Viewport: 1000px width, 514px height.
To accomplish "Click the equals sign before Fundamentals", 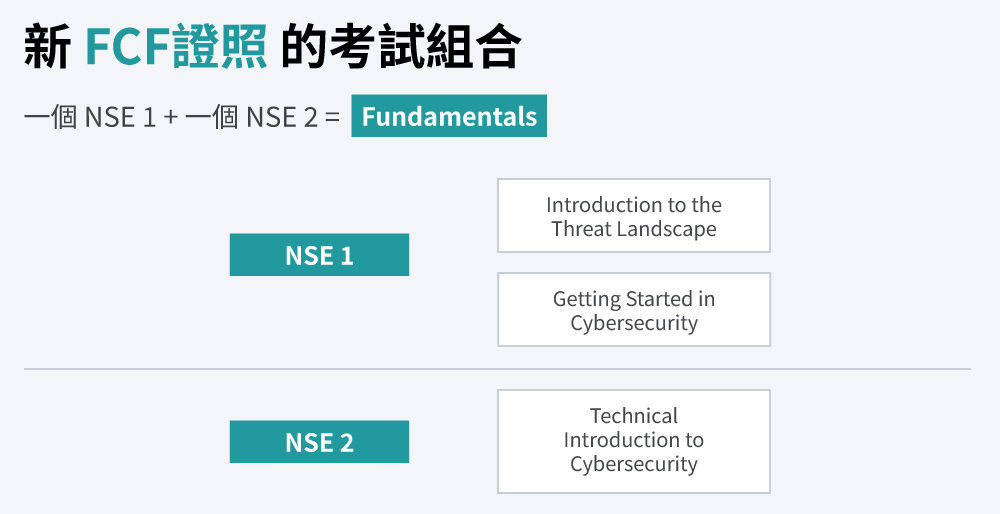I will [332, 118].
